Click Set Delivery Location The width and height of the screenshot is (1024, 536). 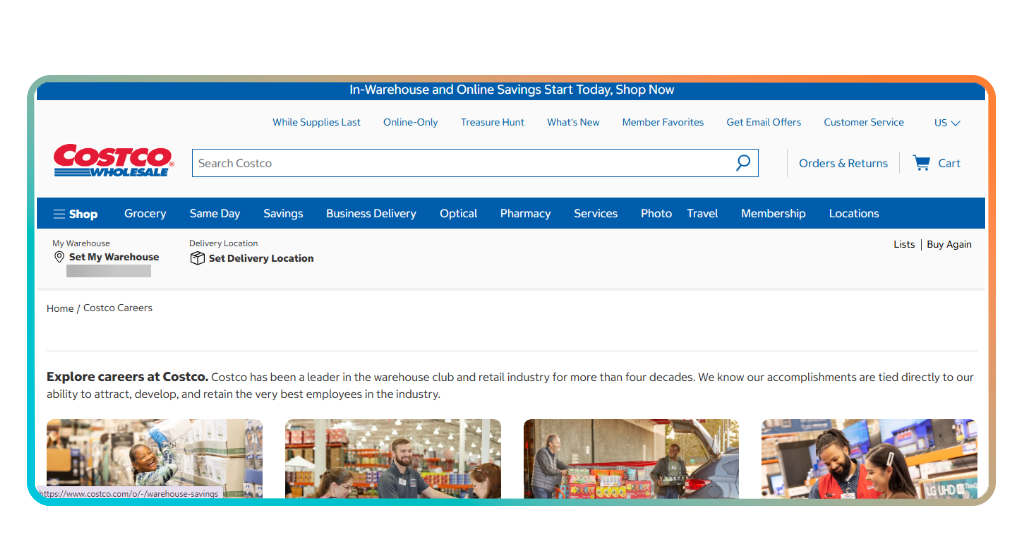tap(261, 259)
